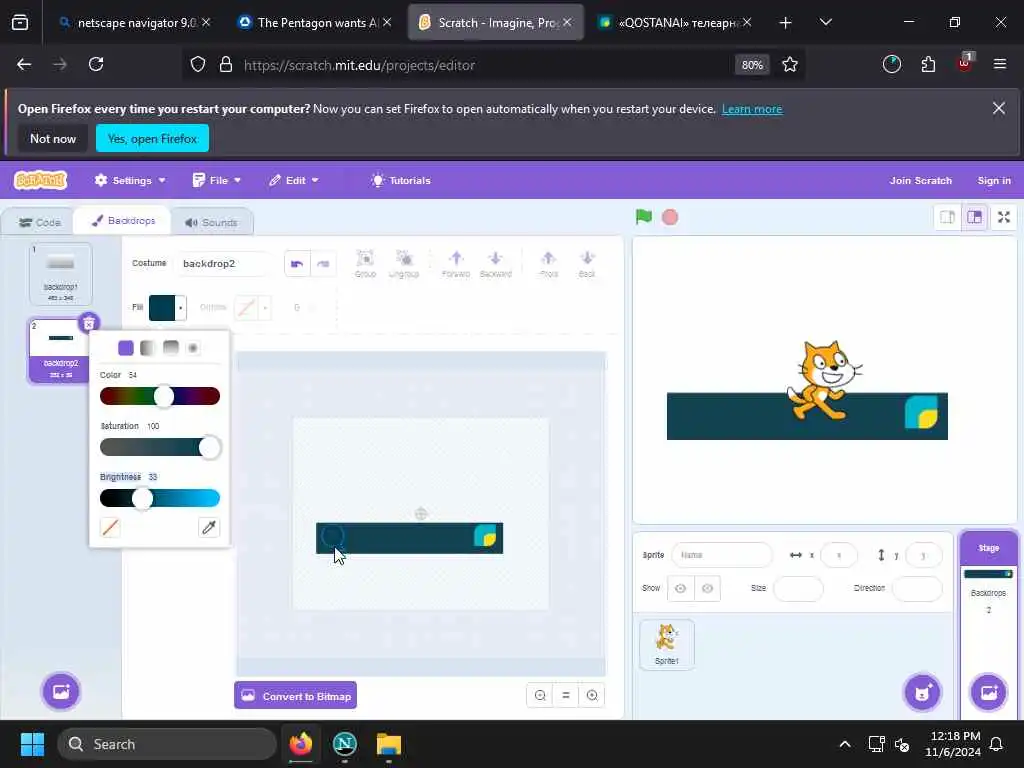1024x768 pixels.
Task: Click Yes, open Firefox button
Action: [152, 138]
